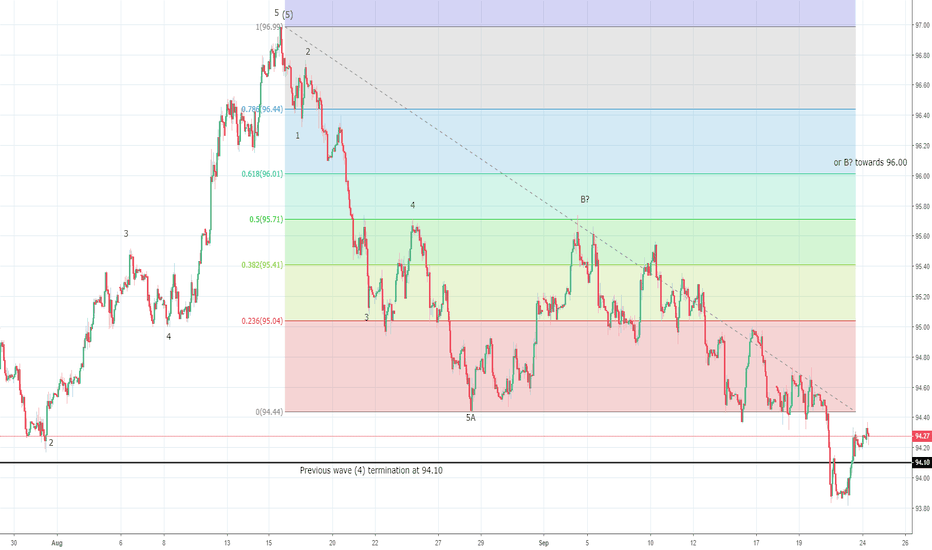The image size is (932, 550).
Task: Click the '13' date axis label
Action: (227, 543)
